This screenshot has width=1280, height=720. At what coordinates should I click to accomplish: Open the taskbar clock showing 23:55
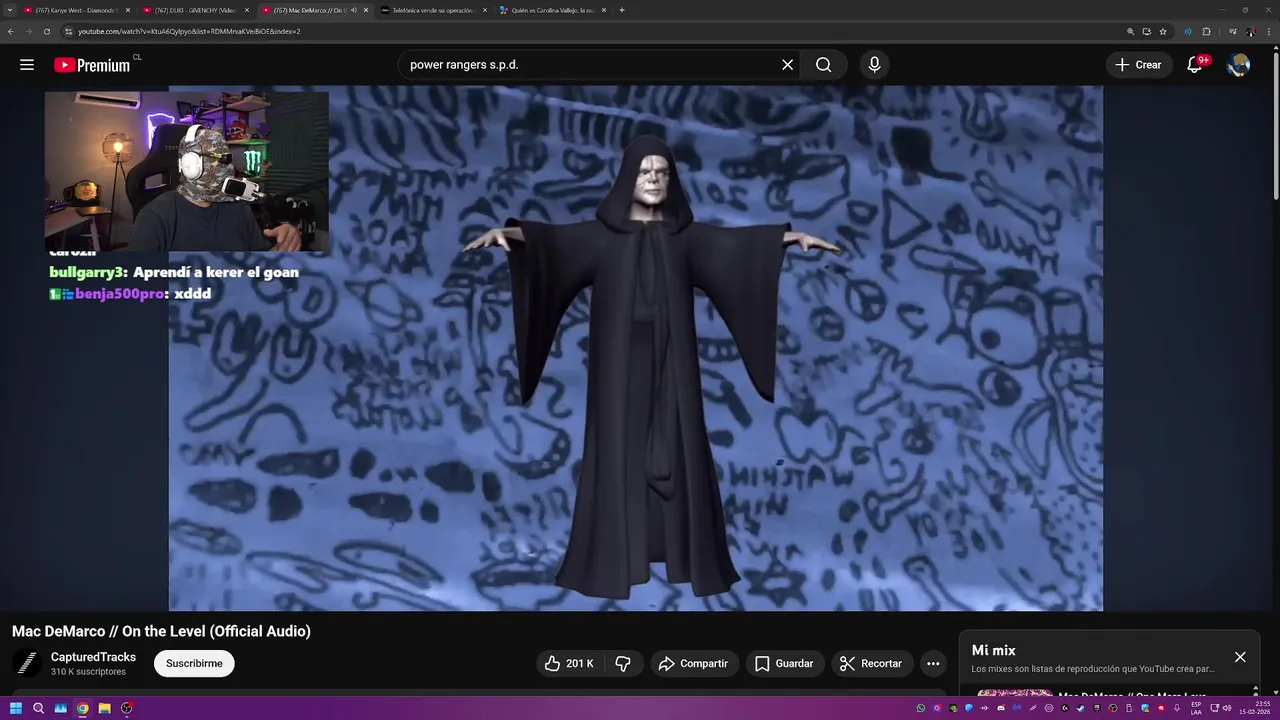point(1257,708)
